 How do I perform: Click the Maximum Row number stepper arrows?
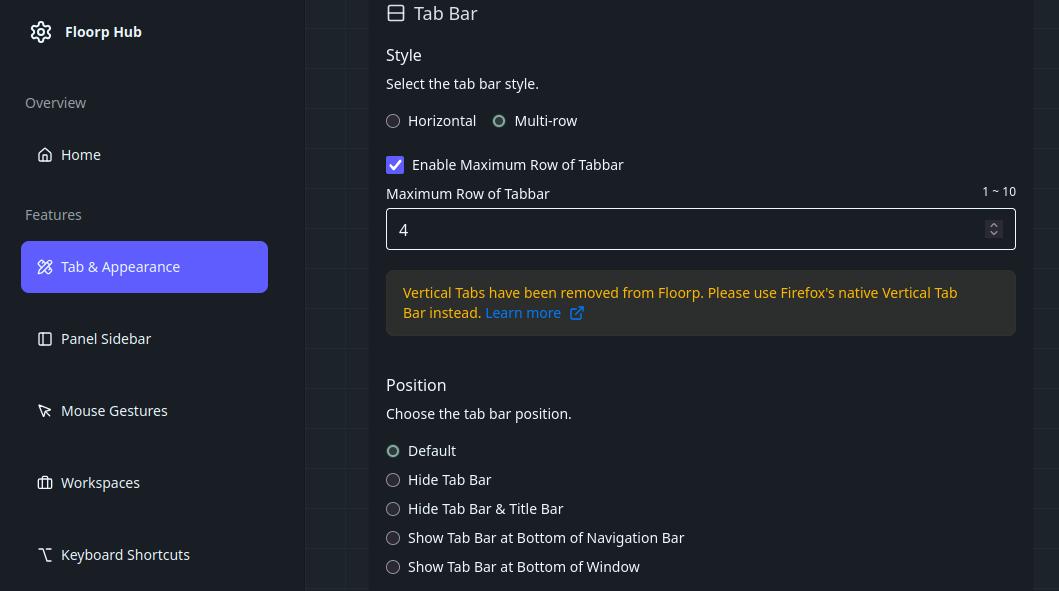[993, 229]
